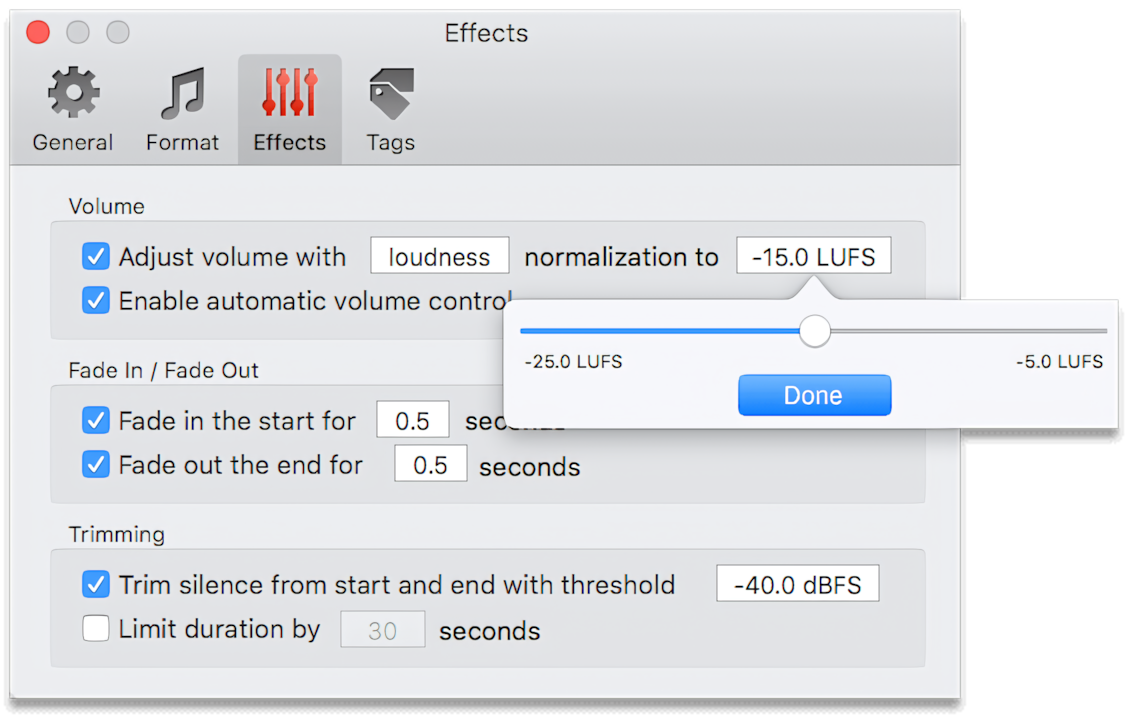
Task: Click the fade-in duration field showing 0.5
Action: click(412, 420)
